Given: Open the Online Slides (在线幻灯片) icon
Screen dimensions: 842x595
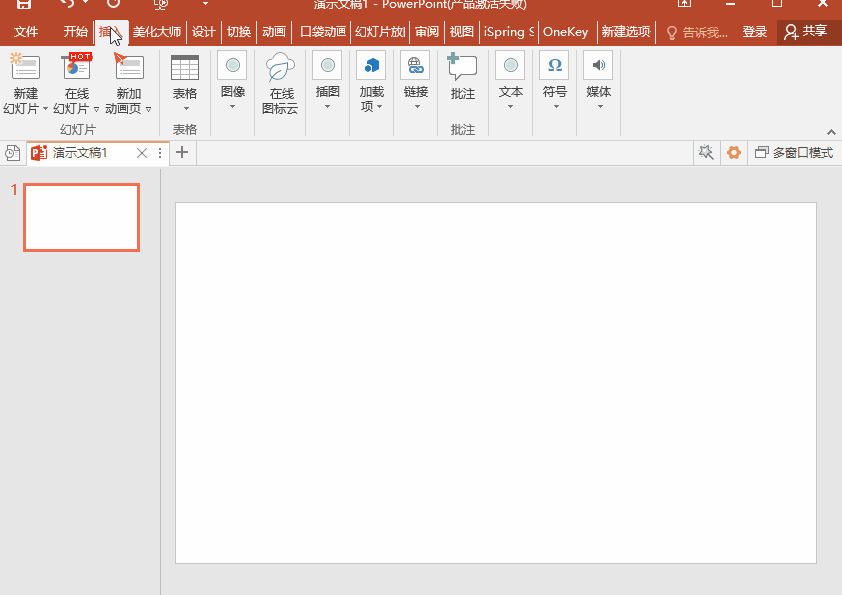Looking at the screenshot, I should coord(76,68).
